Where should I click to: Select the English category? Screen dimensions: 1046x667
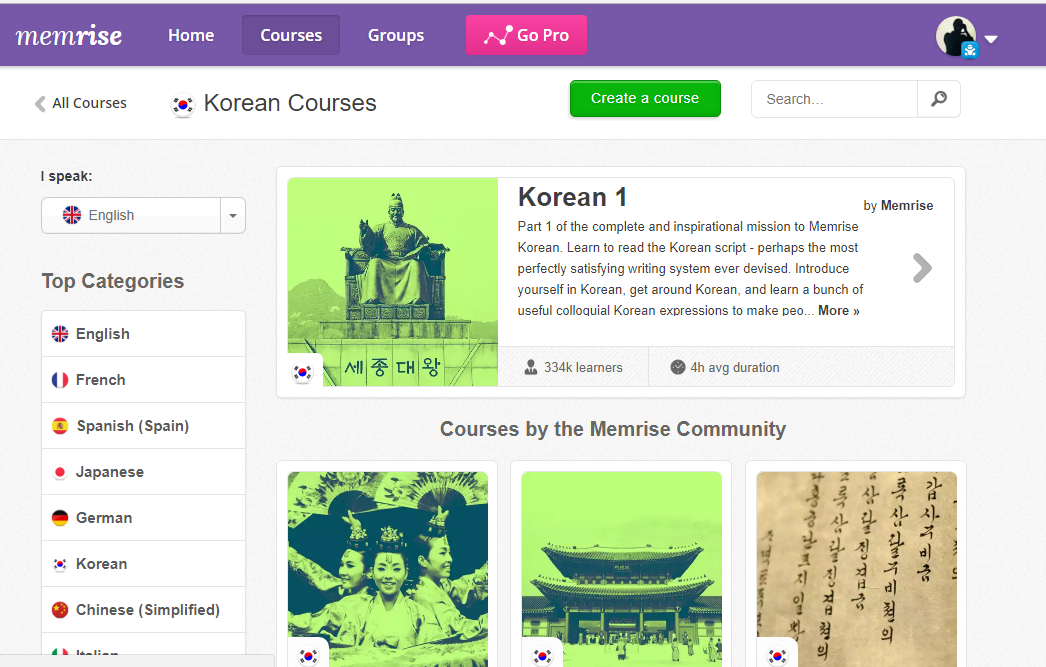[x=143, y=334]
